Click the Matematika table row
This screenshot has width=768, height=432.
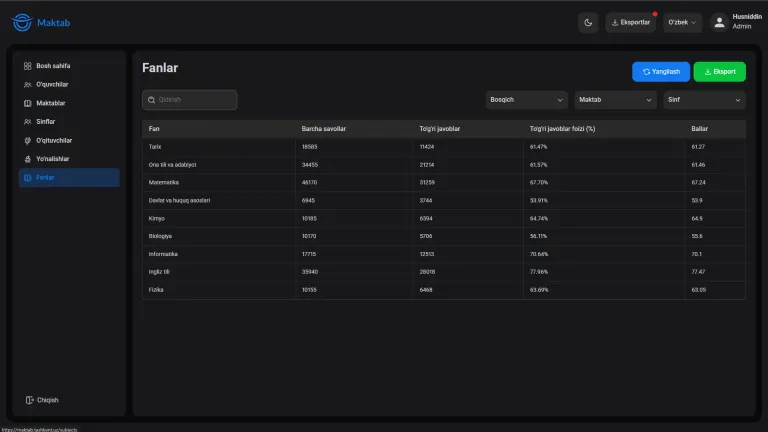444,182
